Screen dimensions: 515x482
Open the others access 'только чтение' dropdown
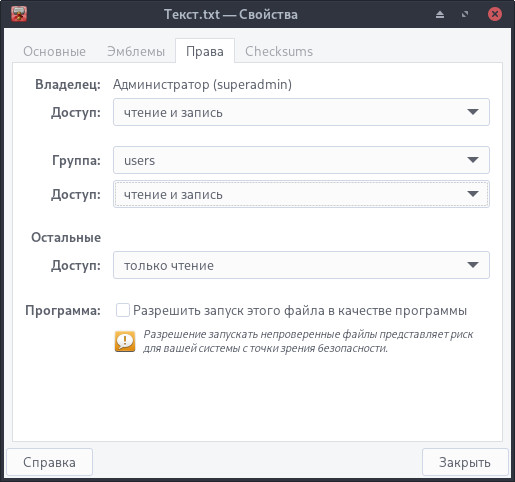pyautogui.click(x=301, y=265)
